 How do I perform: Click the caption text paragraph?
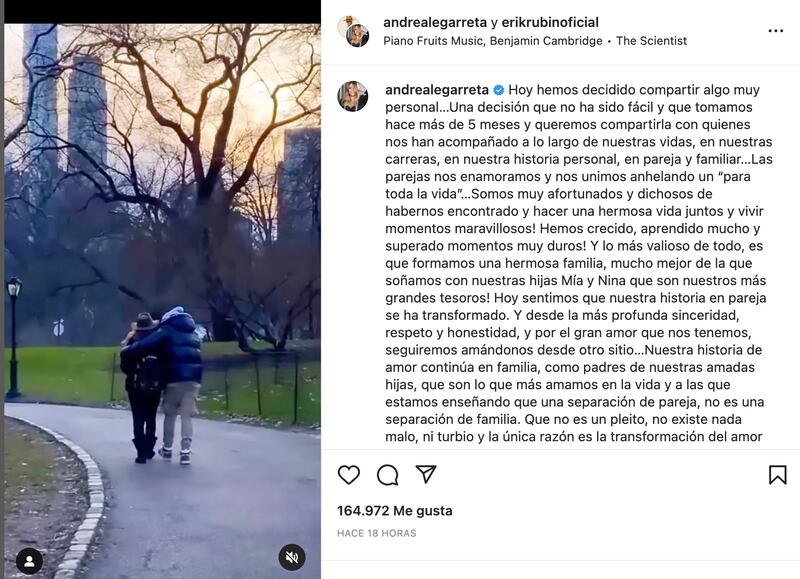pyautogui.click(x=579, y=263)
